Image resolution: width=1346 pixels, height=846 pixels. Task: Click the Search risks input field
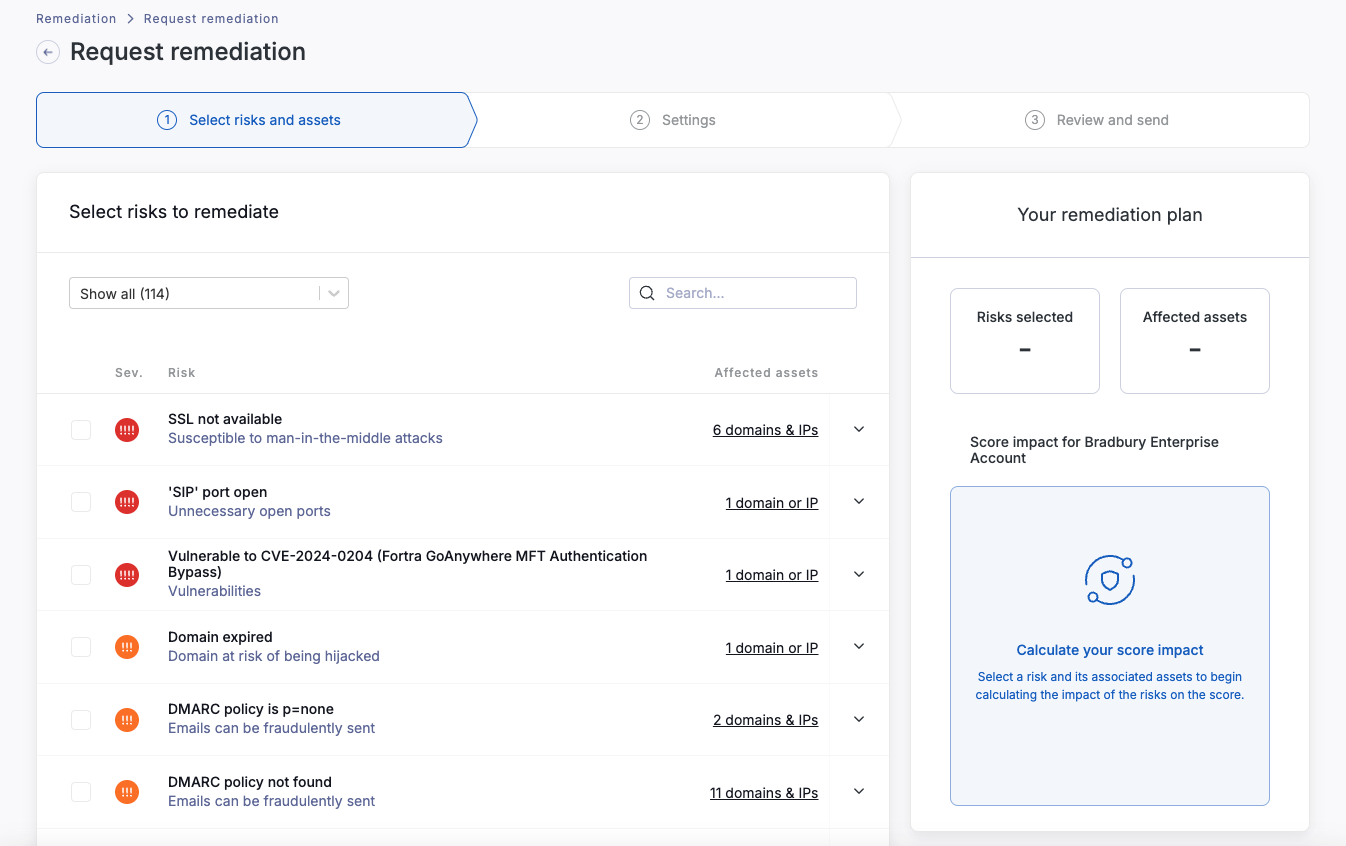743,293
